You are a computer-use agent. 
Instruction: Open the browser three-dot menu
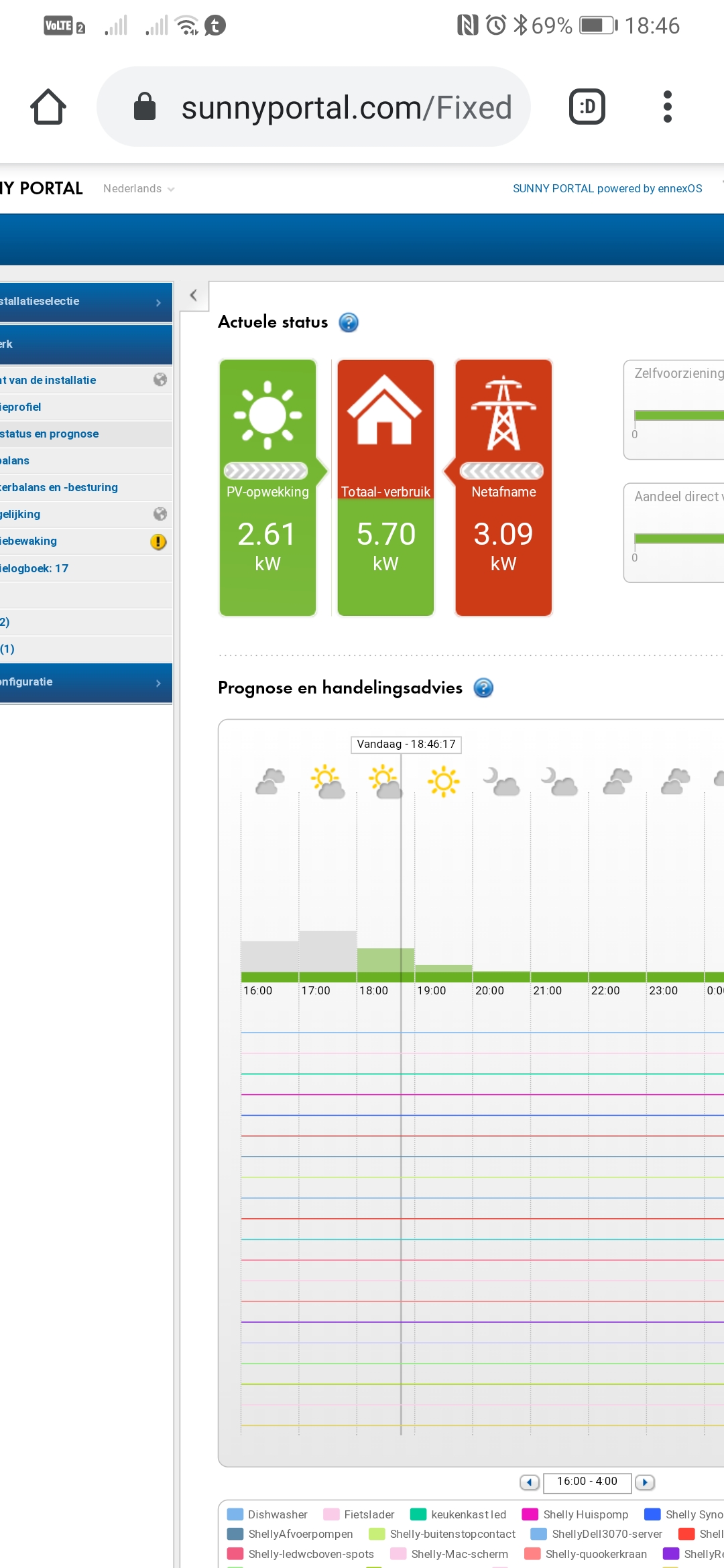click(x=666, y=107)
